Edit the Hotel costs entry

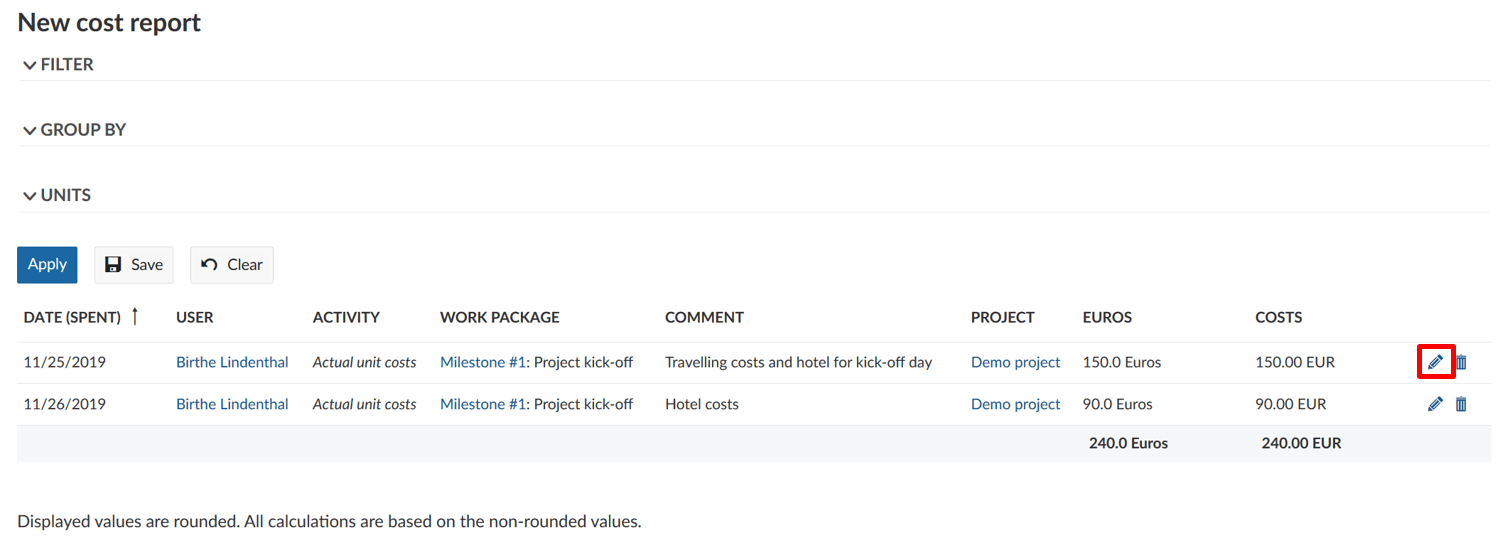point(1435,404)
